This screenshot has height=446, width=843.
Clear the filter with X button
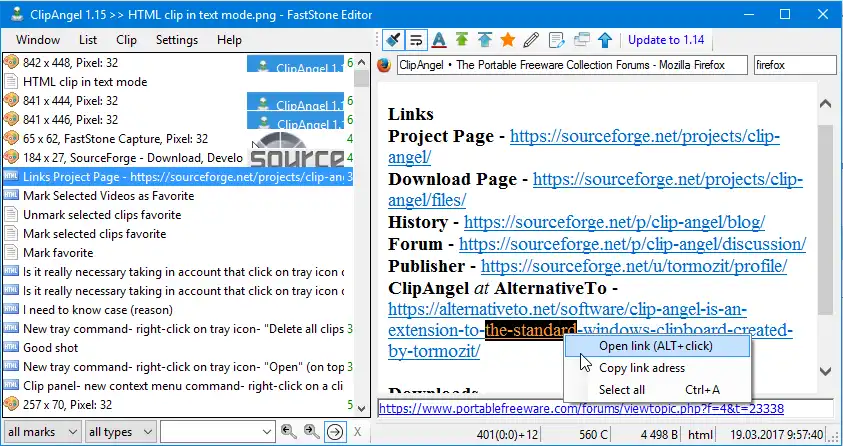point(358,432)
